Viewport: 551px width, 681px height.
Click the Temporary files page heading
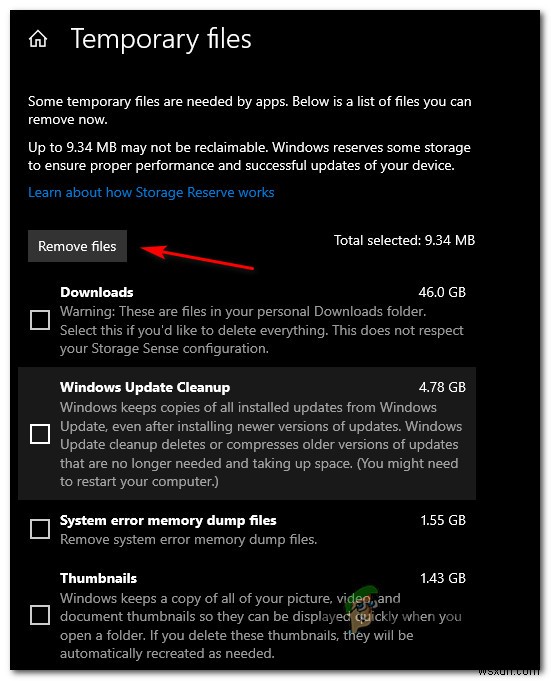coord(161,40)
